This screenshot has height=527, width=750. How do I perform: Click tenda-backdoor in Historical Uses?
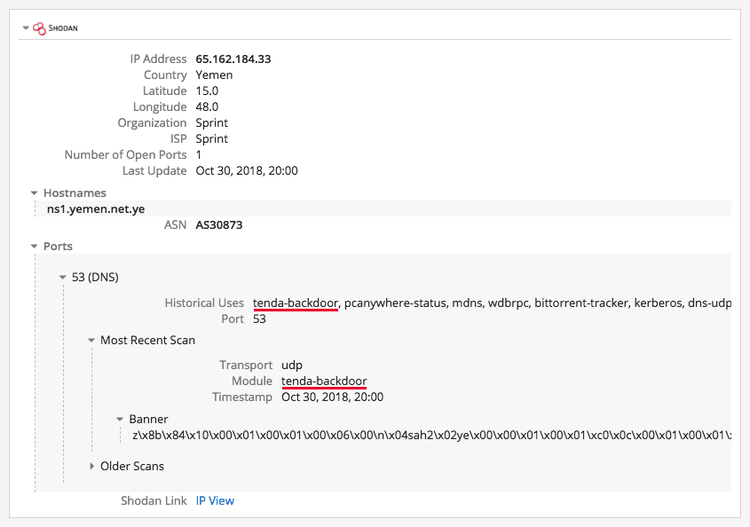(x=296, y=302)
